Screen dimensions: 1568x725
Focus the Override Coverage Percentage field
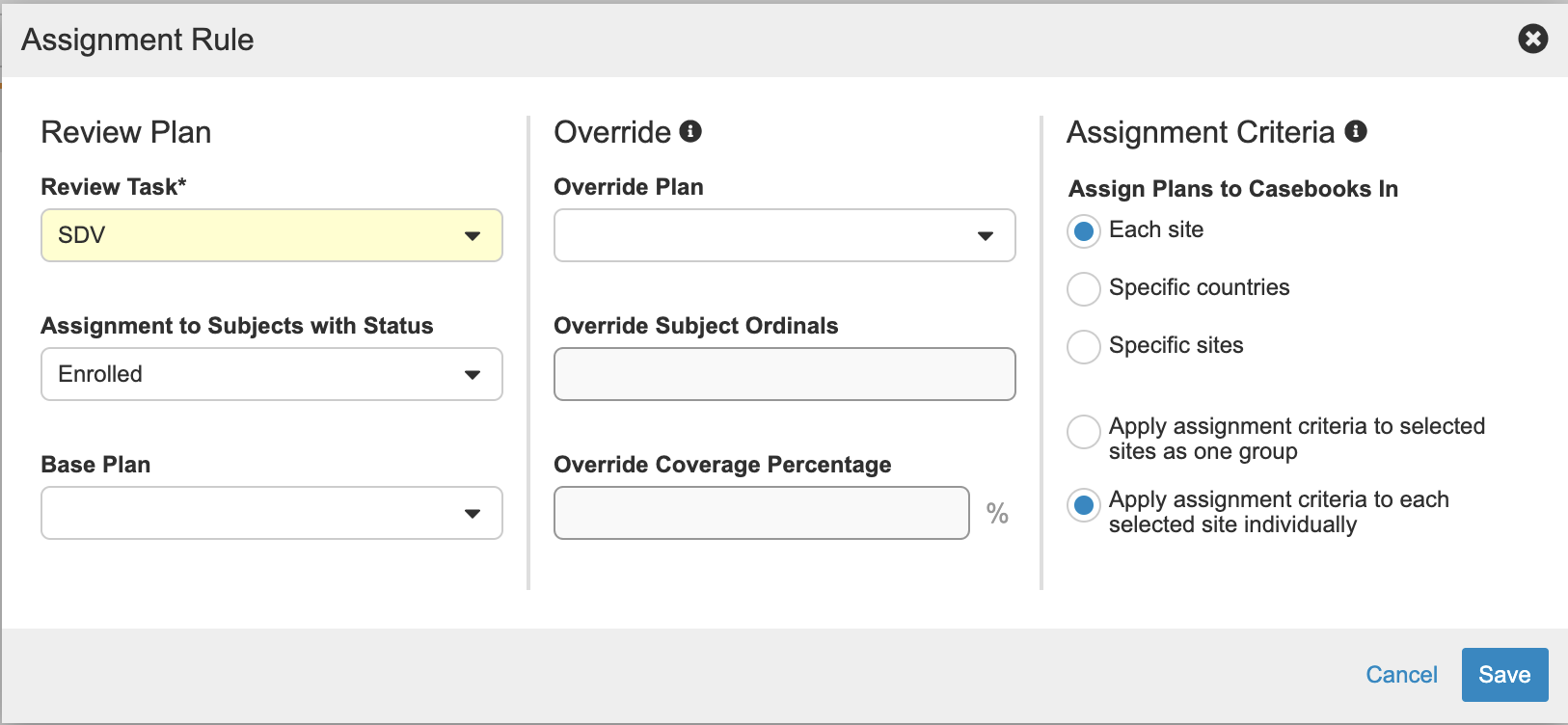[x=761, y=513]
